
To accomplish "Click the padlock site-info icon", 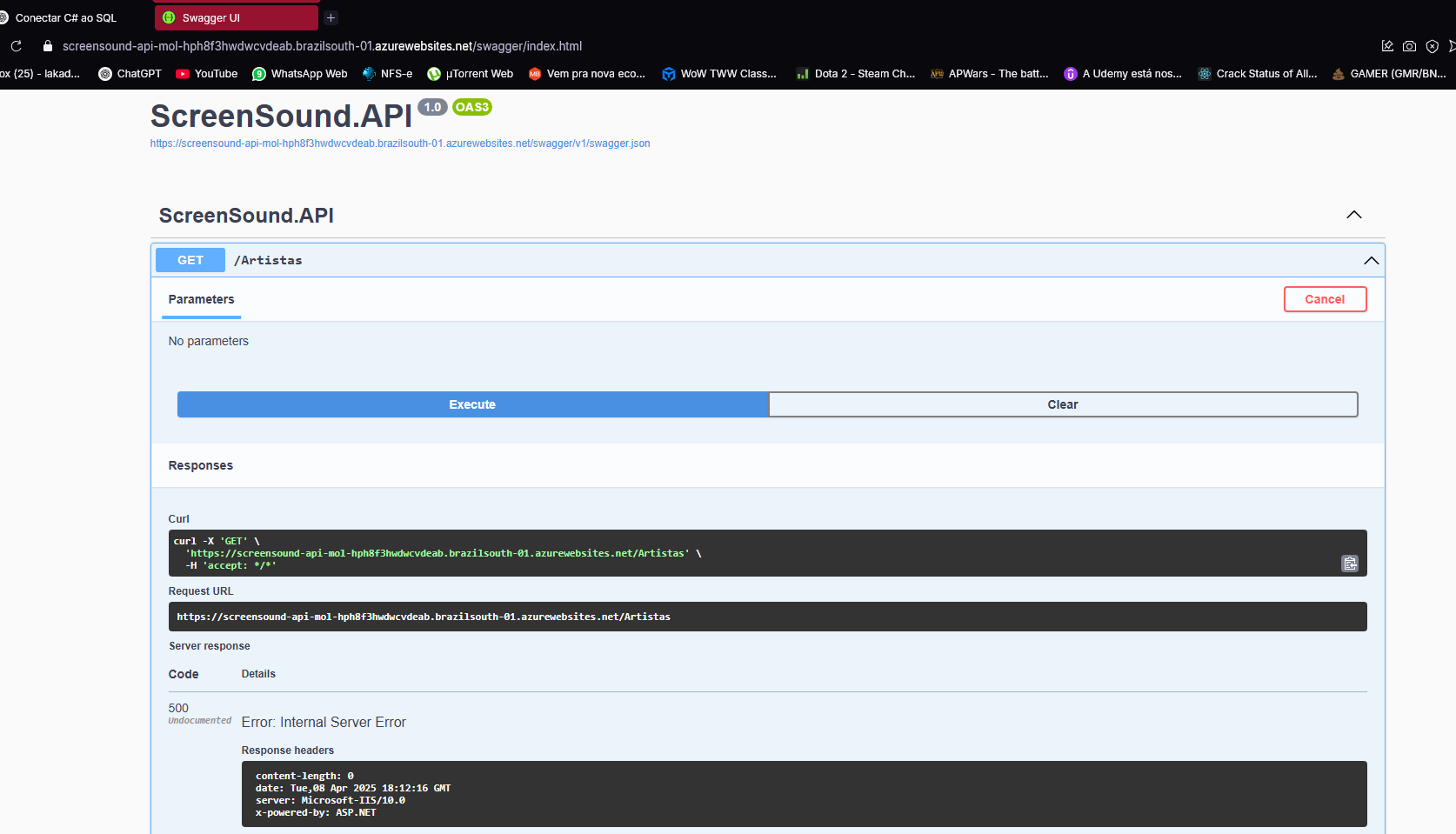I will 48,46.
